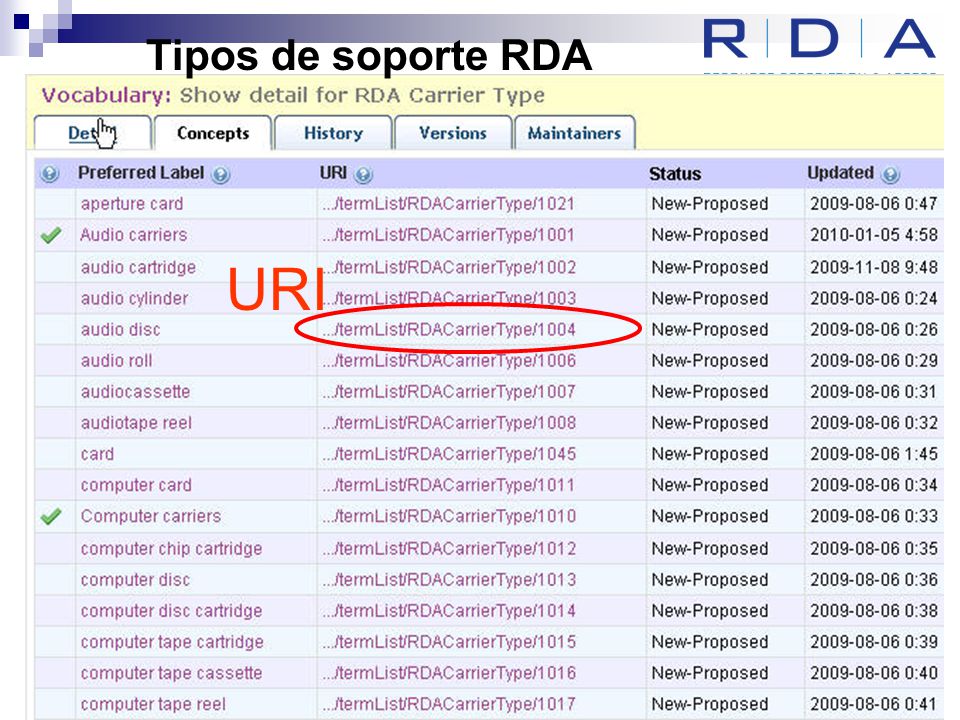Viewport: 960px width, 720px height.
Task: Open the computer tape cartridge concept
Action: pos(172,642)
